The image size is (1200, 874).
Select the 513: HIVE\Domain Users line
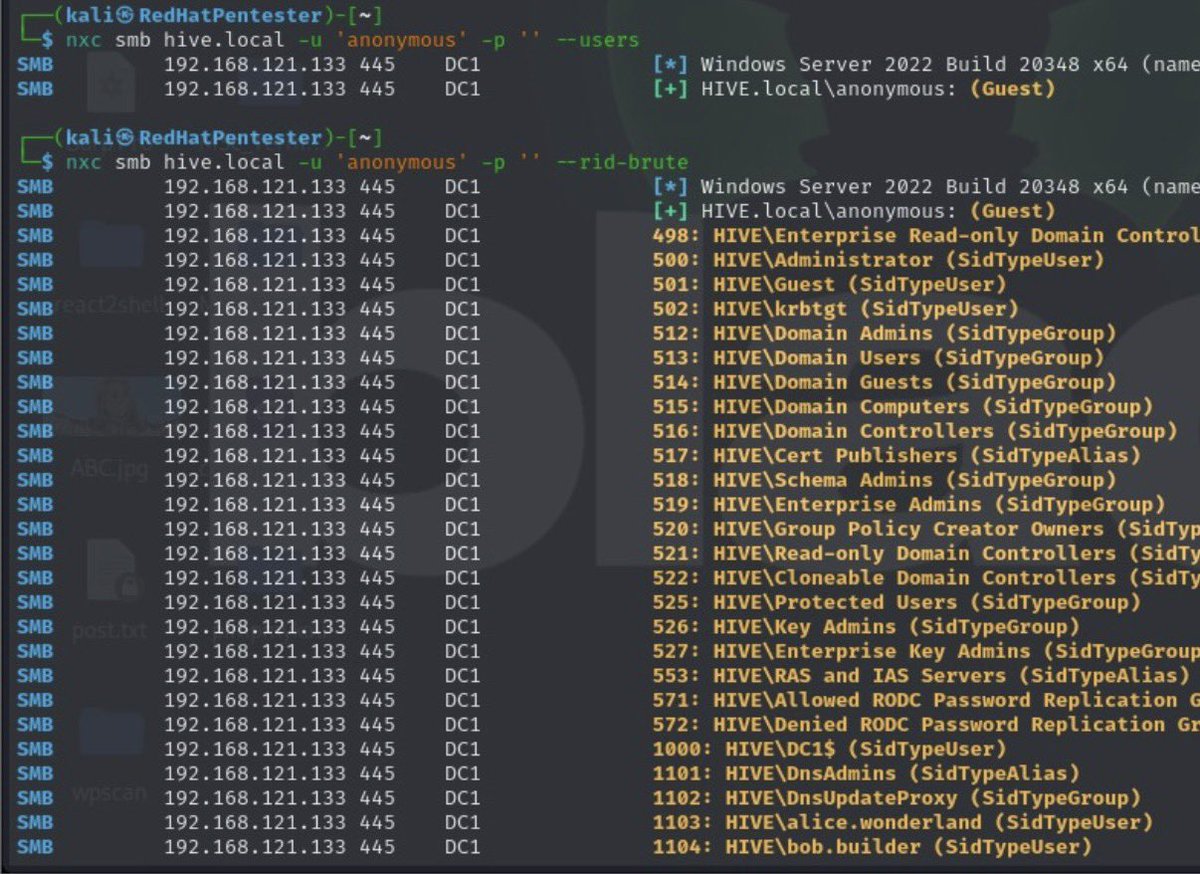[878, 358]
